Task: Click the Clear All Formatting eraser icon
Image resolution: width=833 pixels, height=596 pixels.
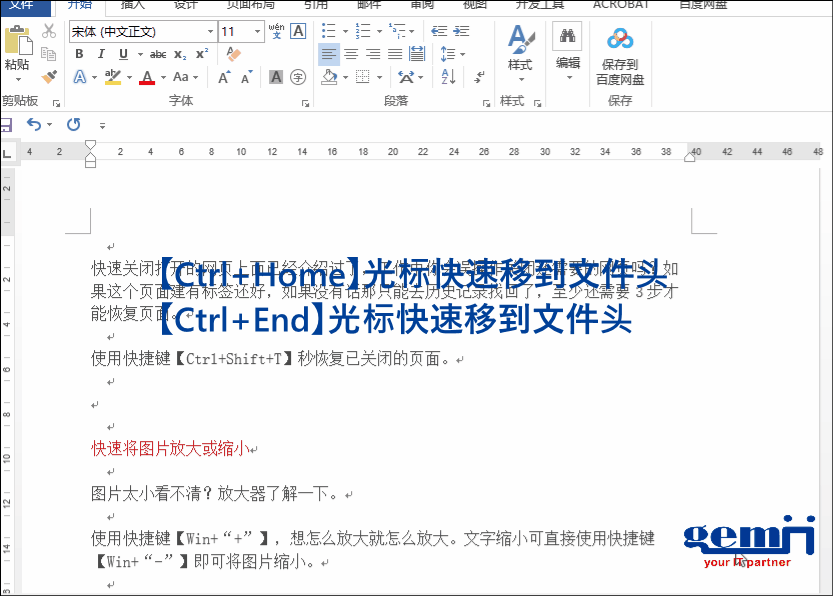Action: pos(232,55)
